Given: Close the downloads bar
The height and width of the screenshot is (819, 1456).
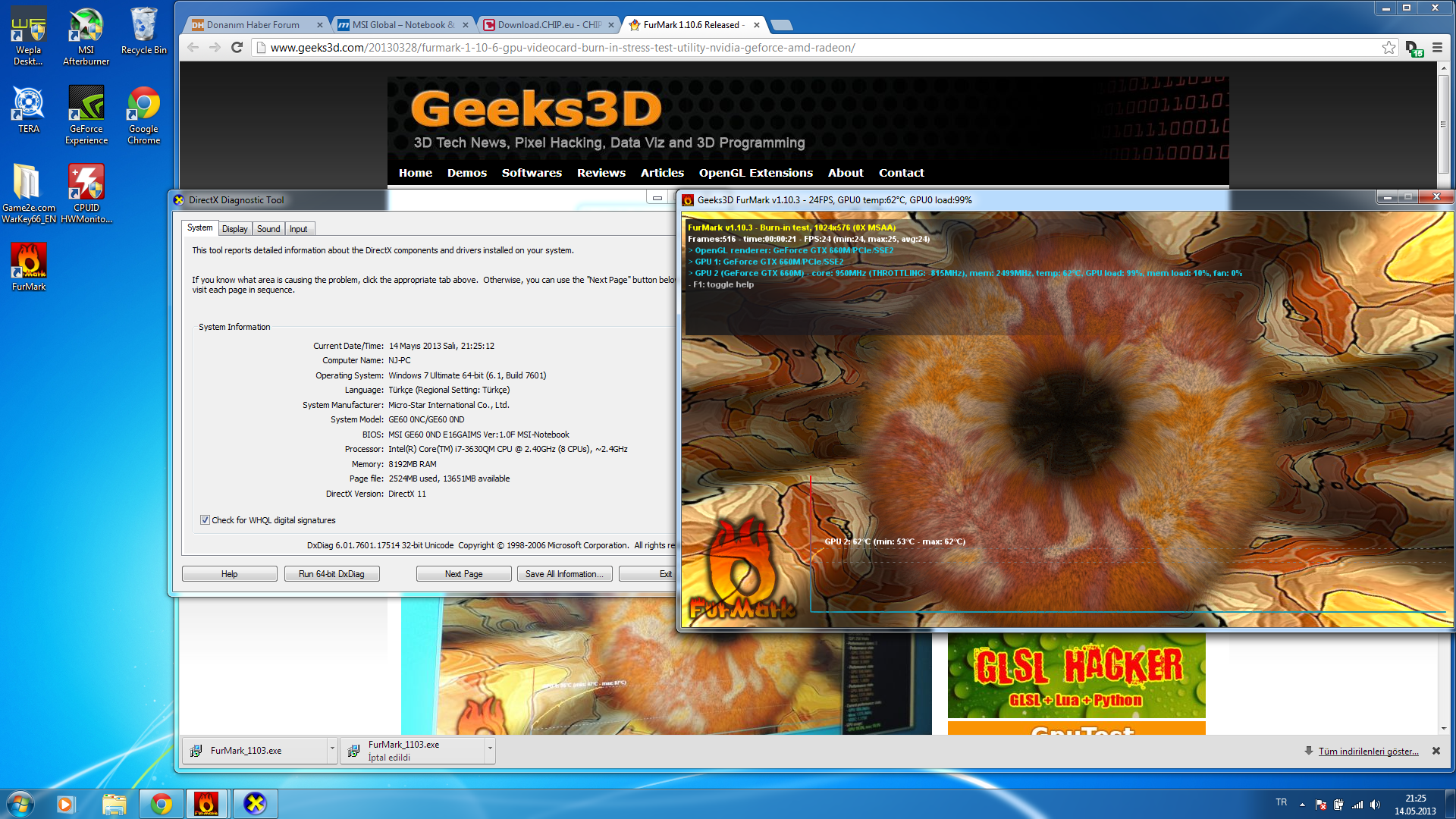Looking at the screenshot, I should (1436, 751).
